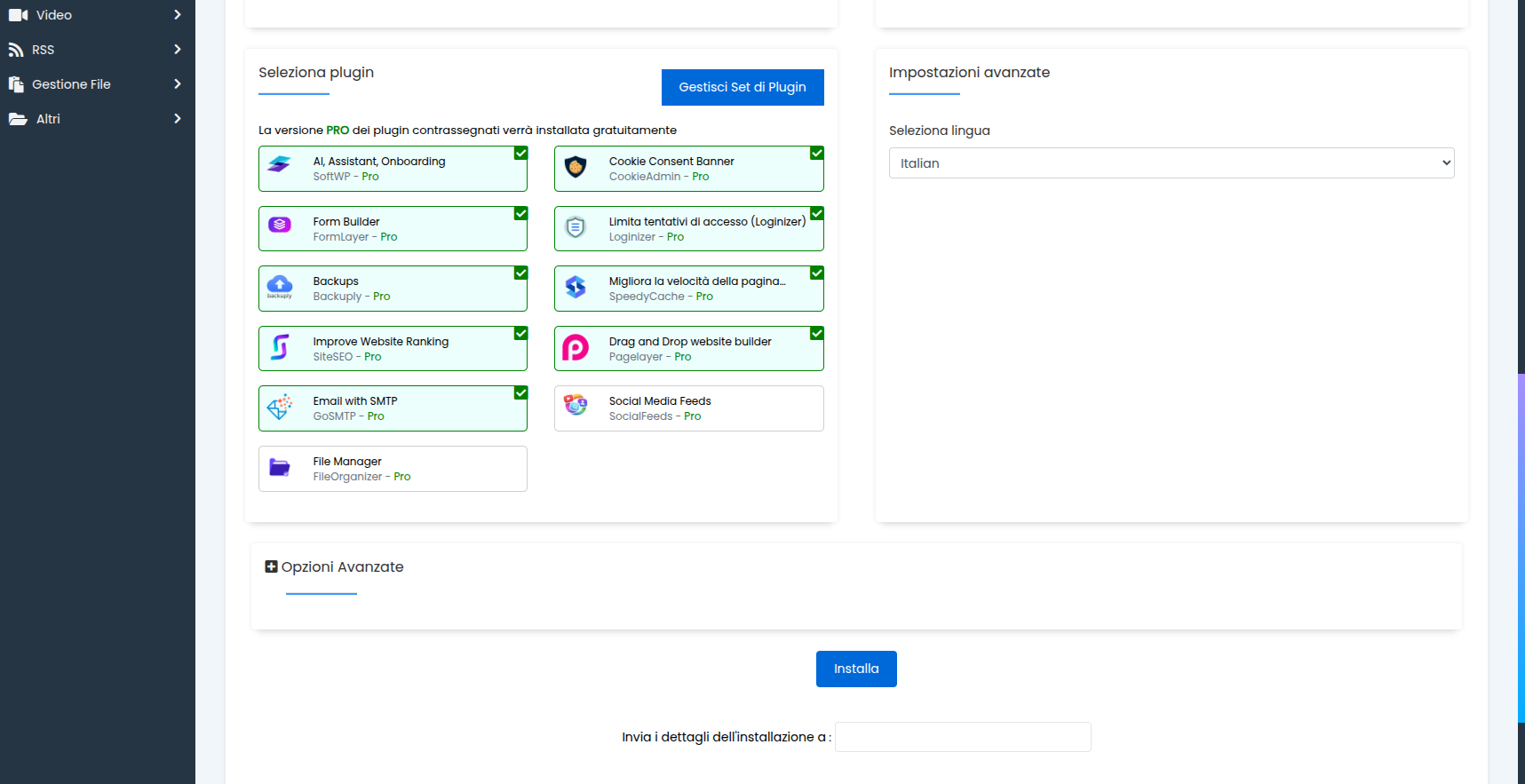Uncheck the Loginizer plugin checkbox
The image size is (1525, 784).
817,214
